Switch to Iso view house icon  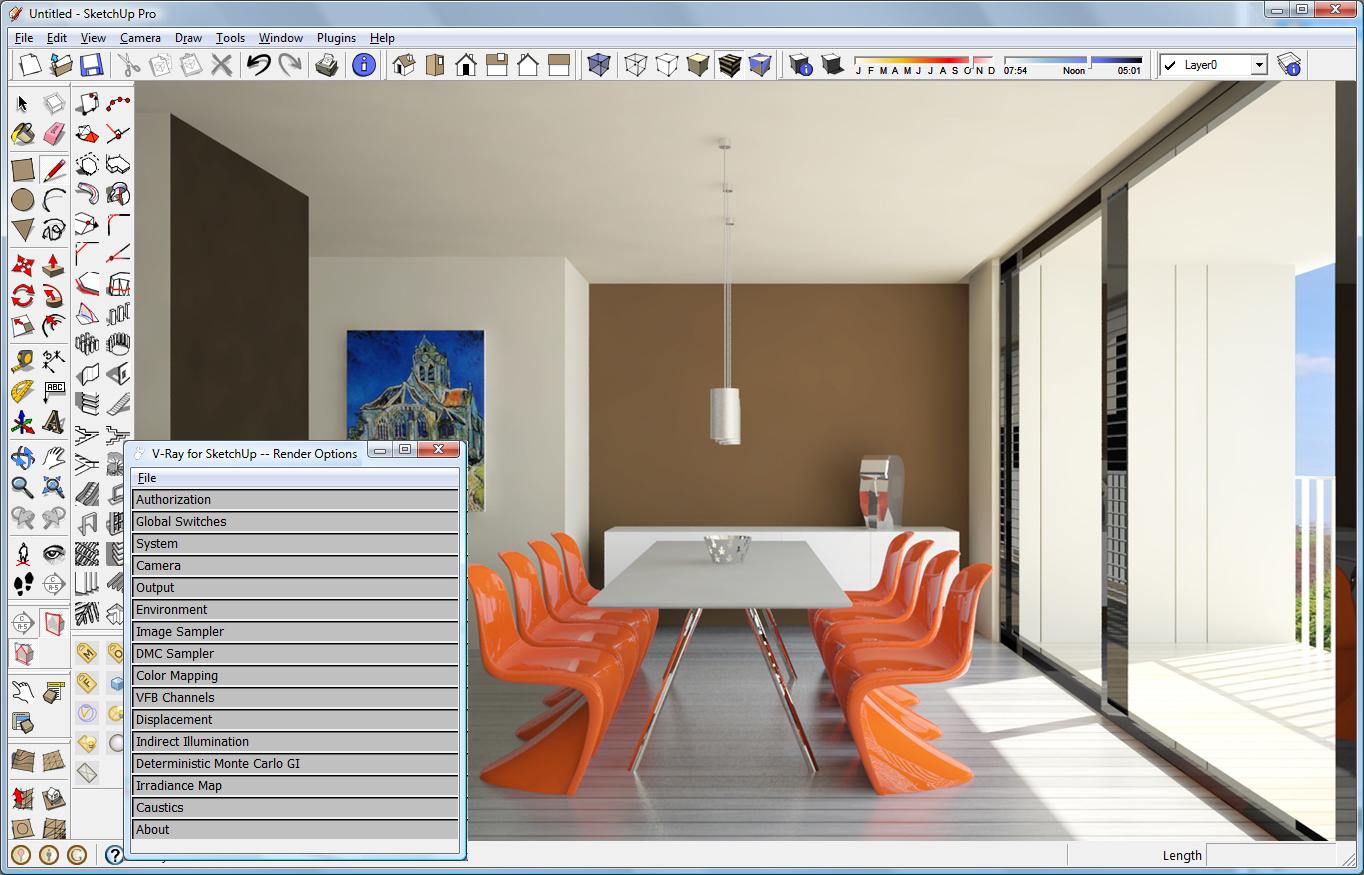pos(403,65)
